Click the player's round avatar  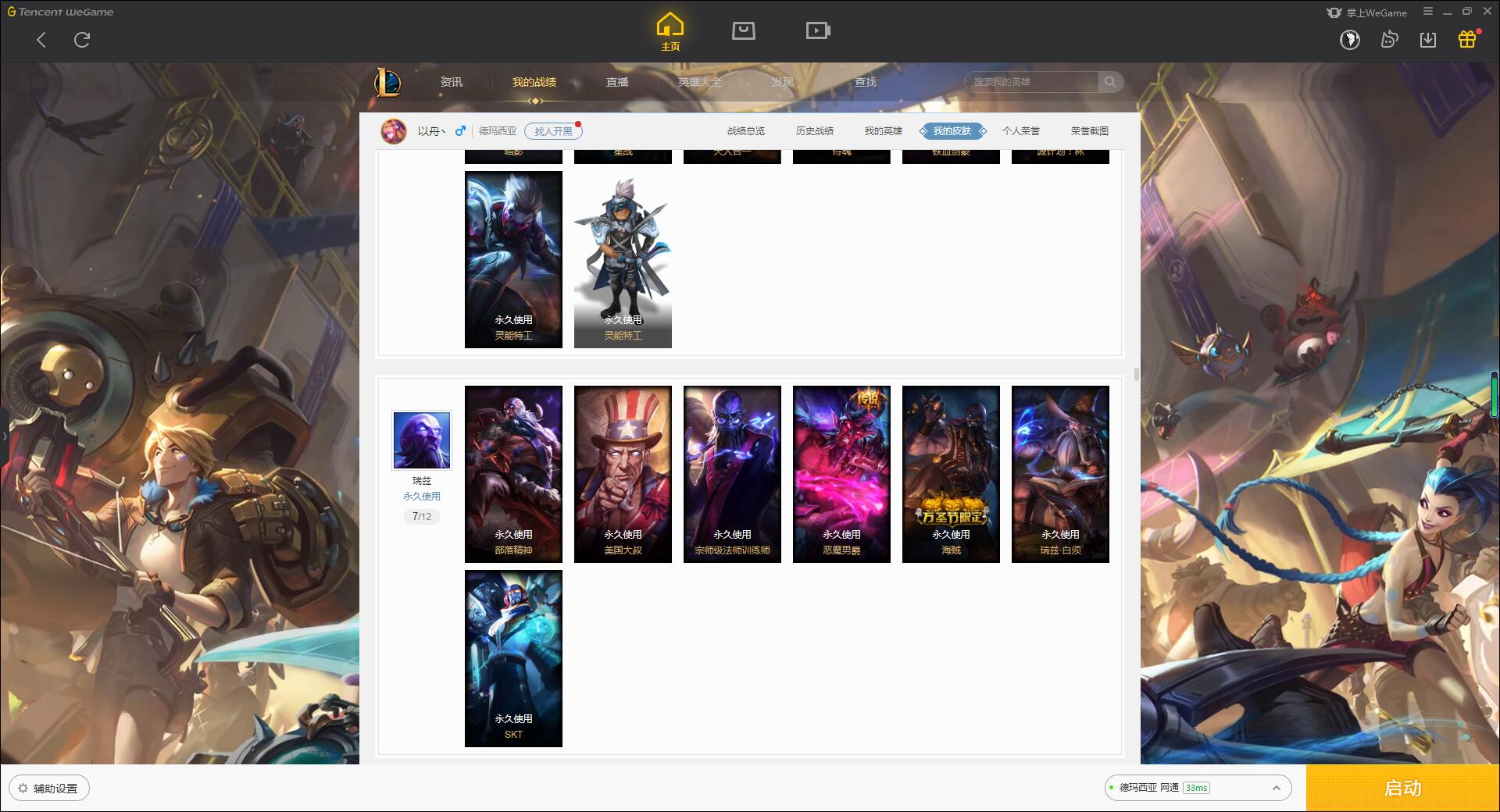click(x=394, y=131)
